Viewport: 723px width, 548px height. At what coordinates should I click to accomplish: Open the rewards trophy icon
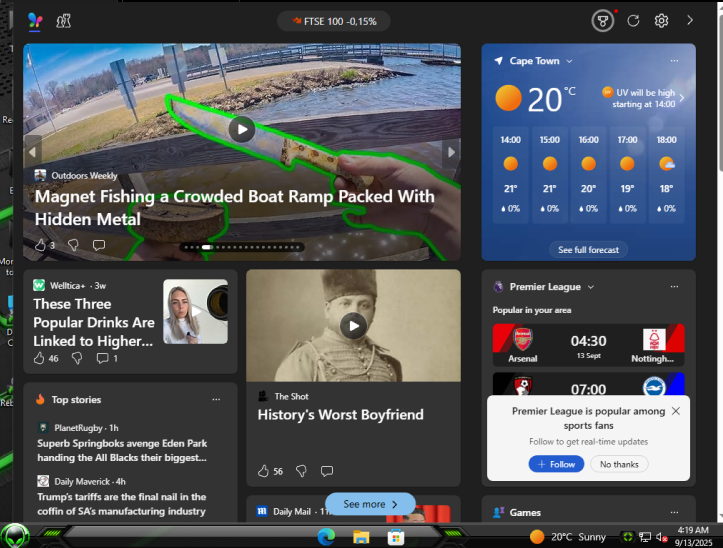(x=603, y=21)
